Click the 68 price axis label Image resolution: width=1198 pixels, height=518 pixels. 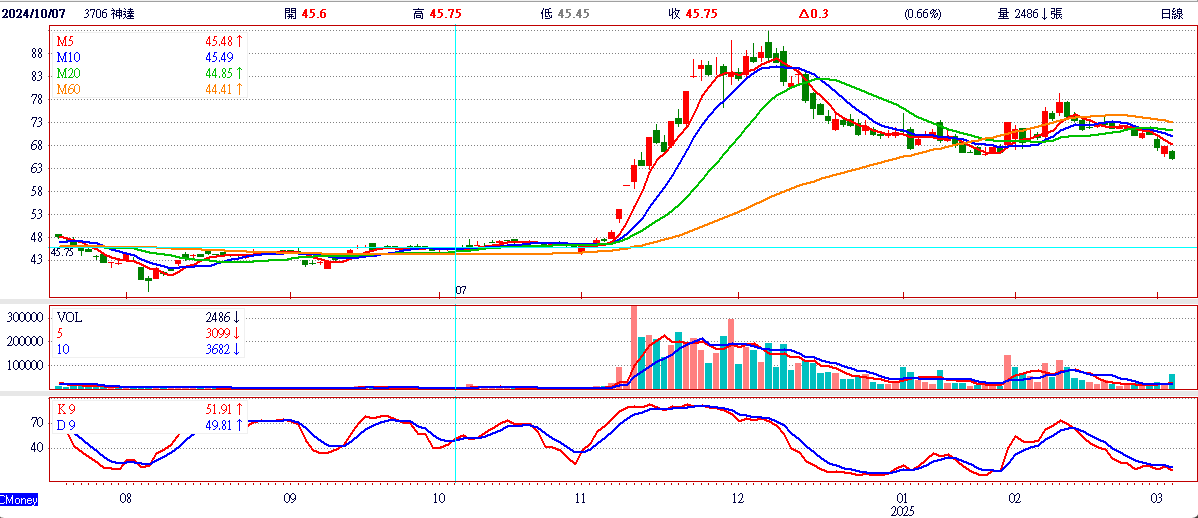pyautogui.click(x=36, y=145)
